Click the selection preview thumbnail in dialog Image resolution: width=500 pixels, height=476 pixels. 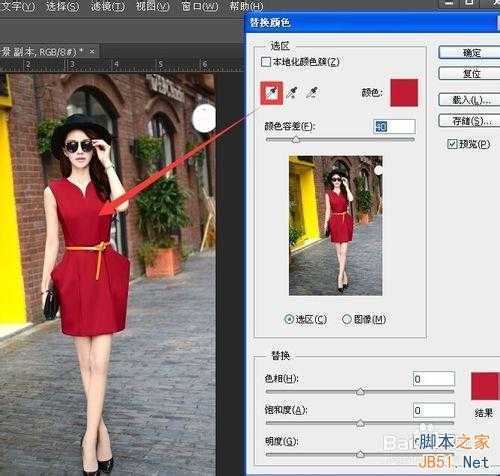coord(336,226)
